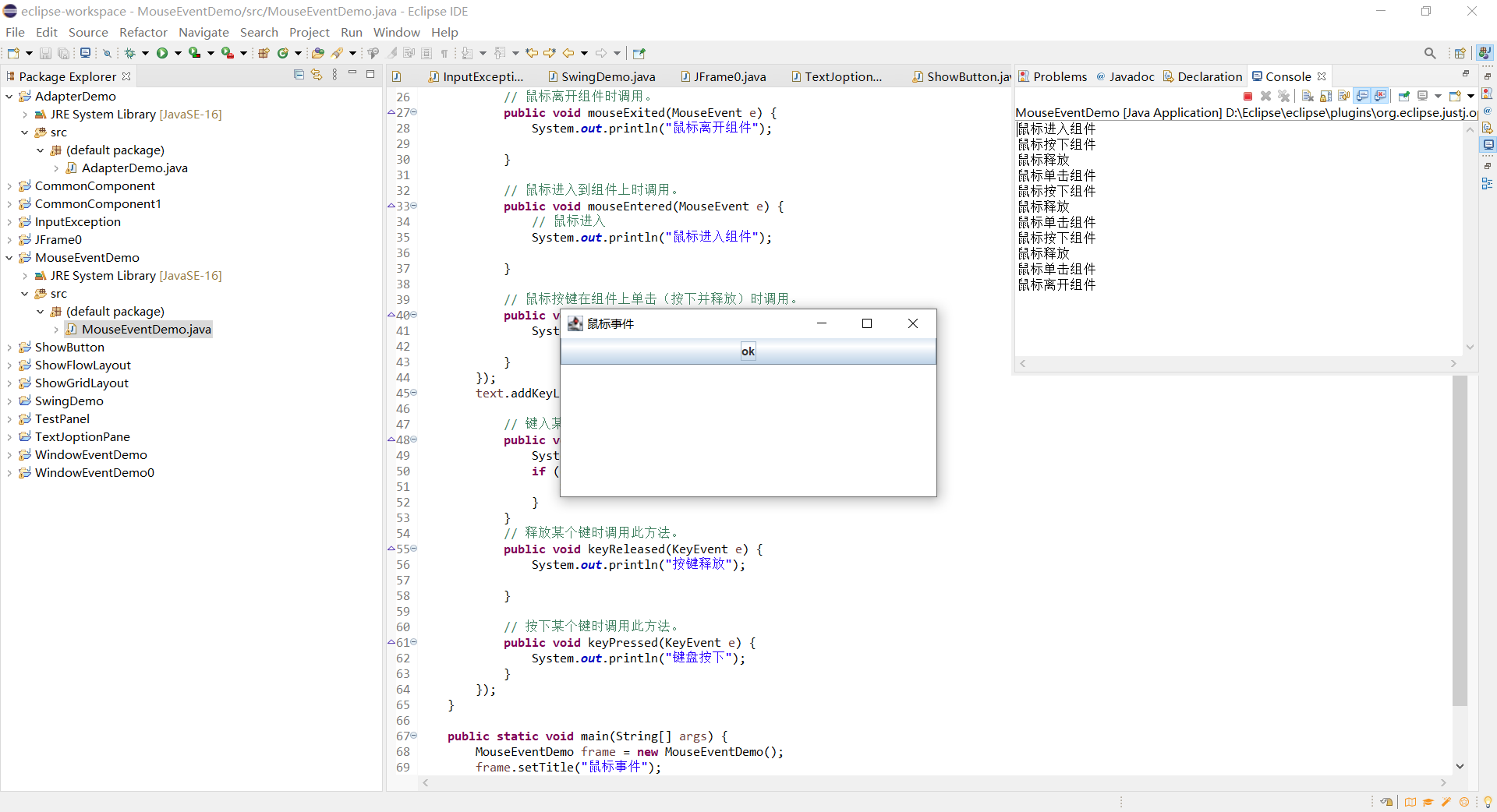Click the Save toolbar icon
Screen dimensions: 1497x812
(x=45, y=53)
